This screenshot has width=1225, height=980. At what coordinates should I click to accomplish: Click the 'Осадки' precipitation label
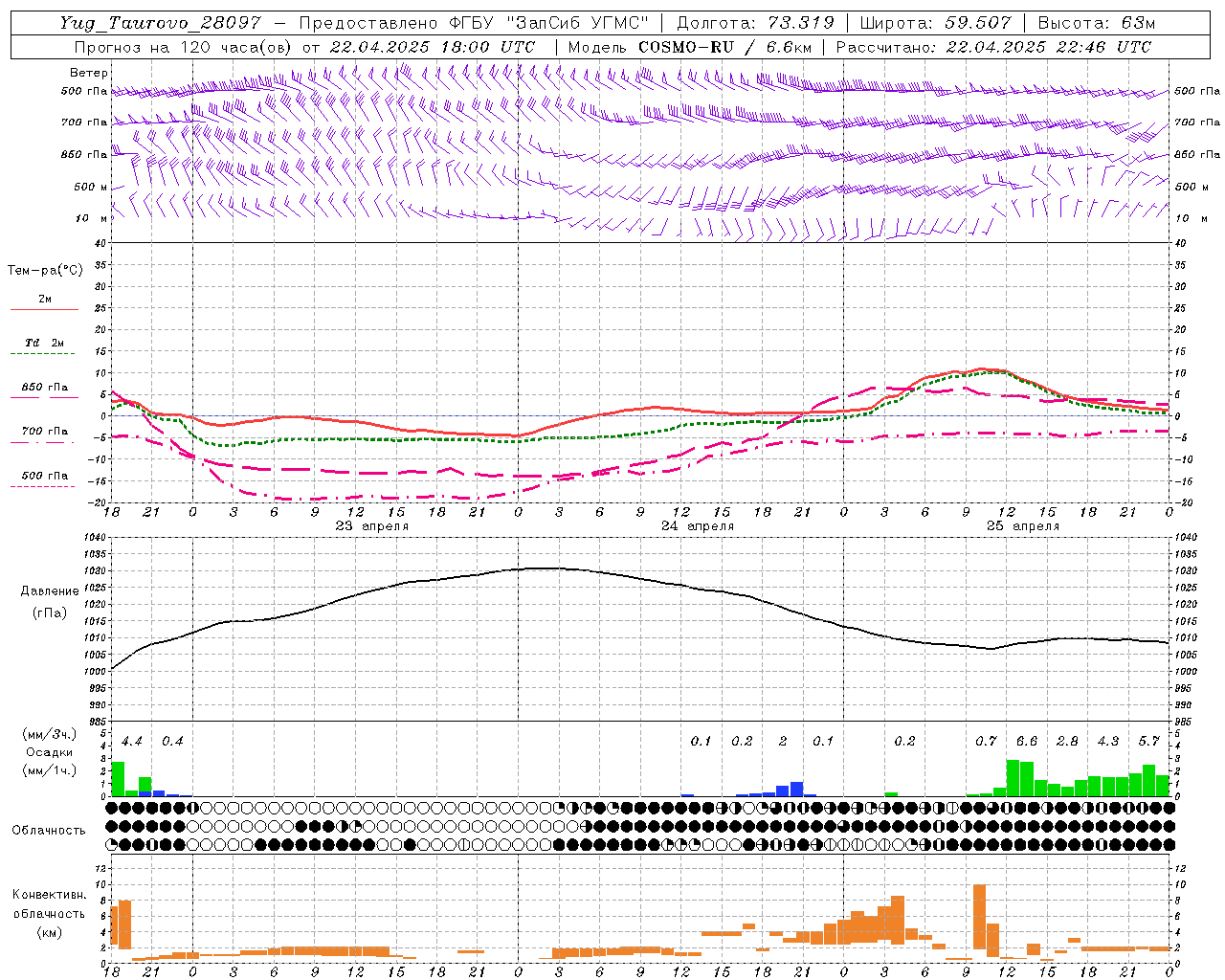[x=50, y=752]
